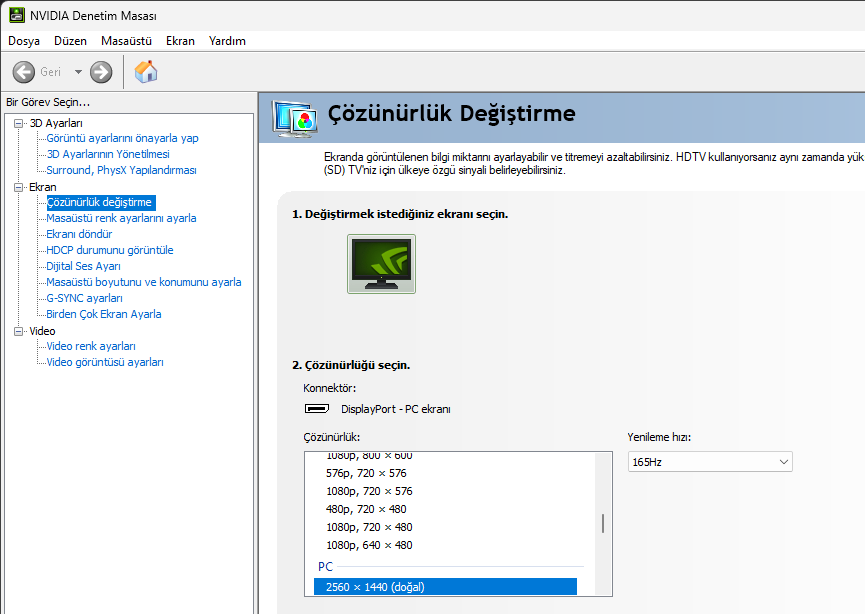This screenshot has height=614, width=865.
Task: Open the Masaüstü menu
Action: (x=126, y=41)
